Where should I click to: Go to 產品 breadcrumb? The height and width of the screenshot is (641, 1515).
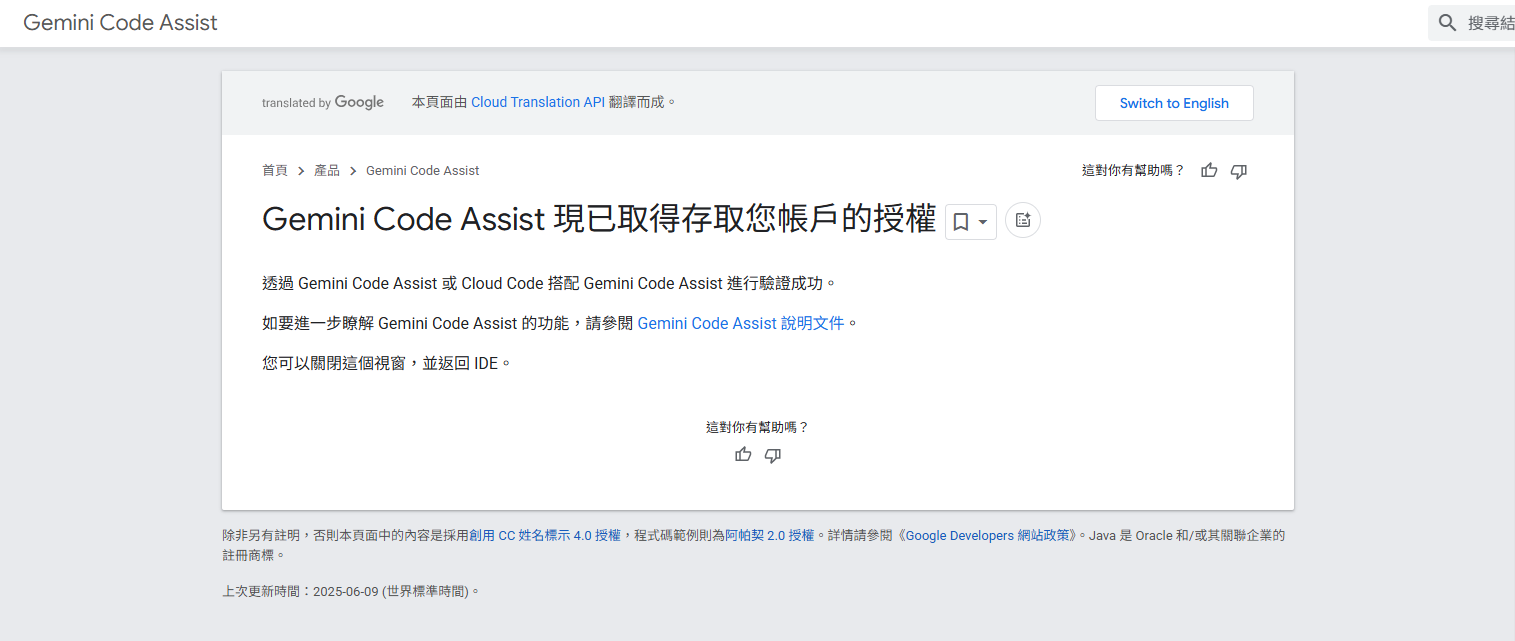[x=327, y=171]
